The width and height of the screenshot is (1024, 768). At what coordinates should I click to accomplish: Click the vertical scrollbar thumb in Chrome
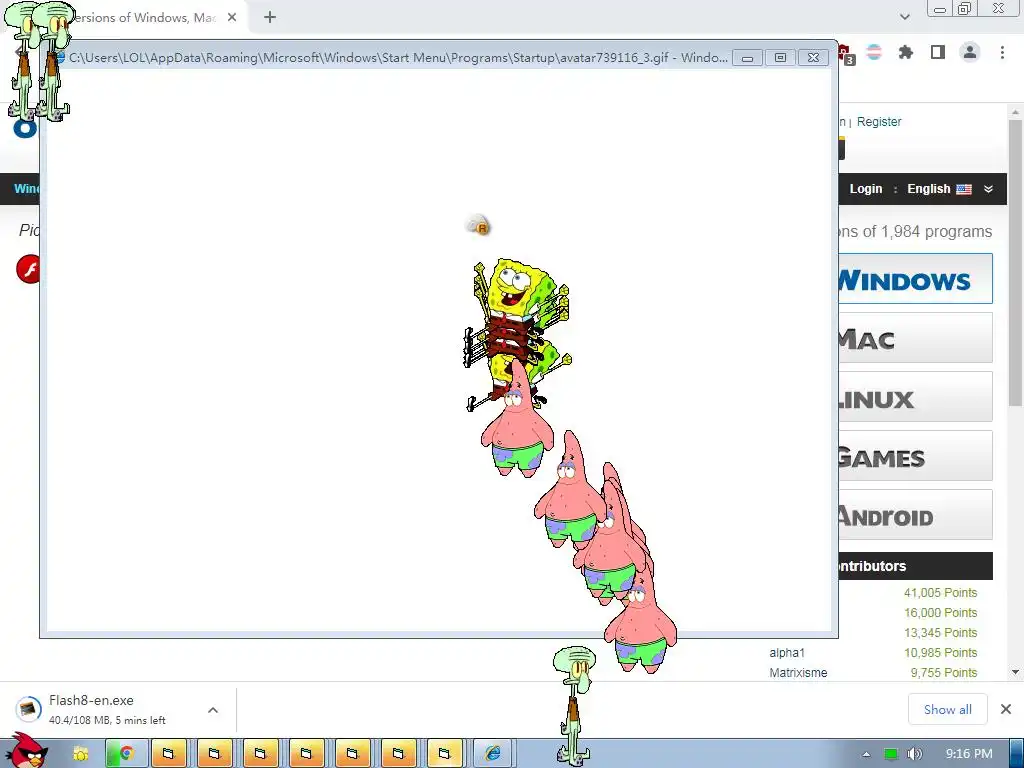[x=1015, y=263]
